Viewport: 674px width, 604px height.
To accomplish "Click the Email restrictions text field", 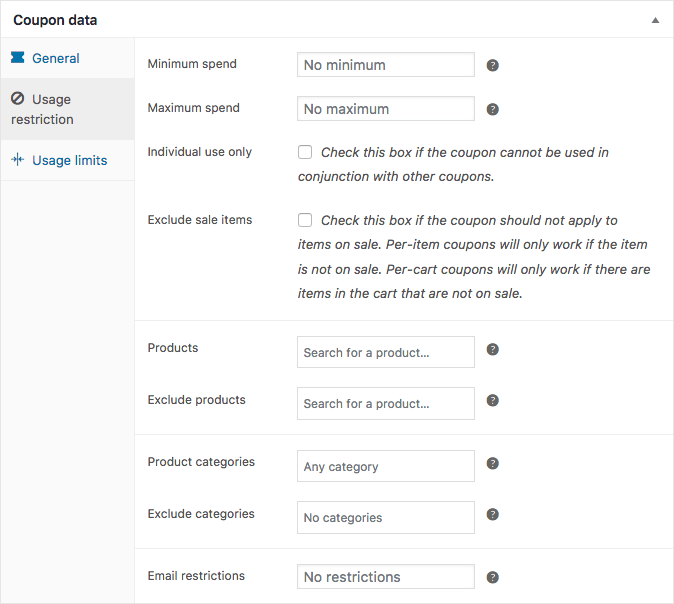I will 385,577.
